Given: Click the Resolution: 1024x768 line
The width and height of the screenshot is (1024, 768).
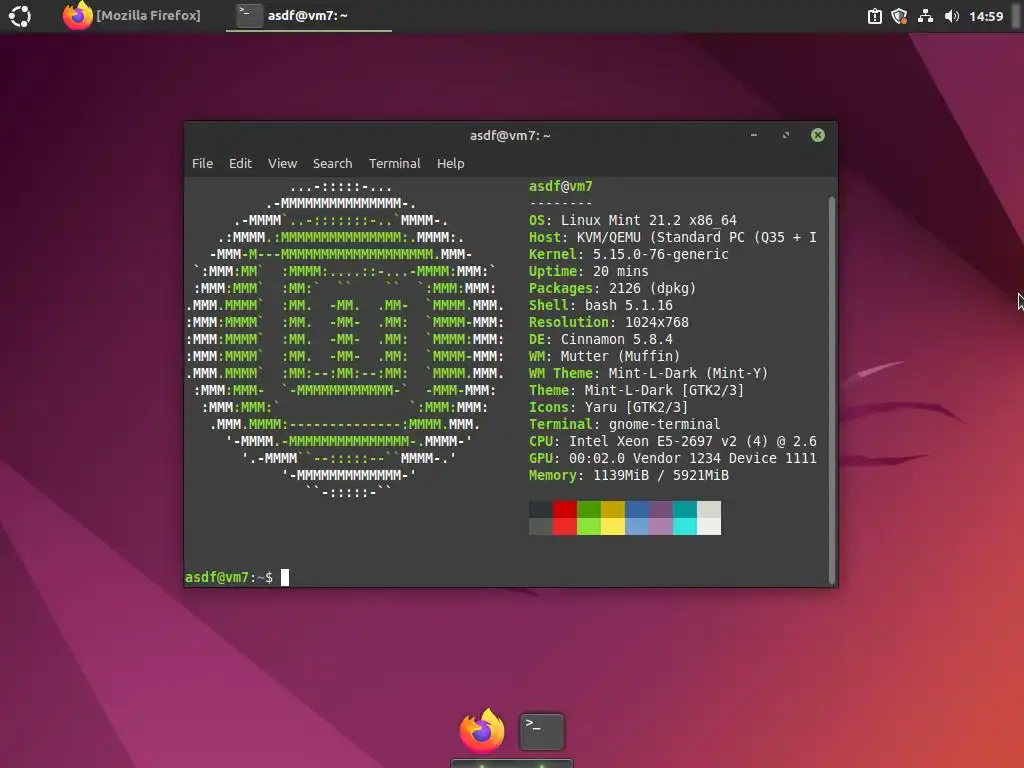Looking at the screenshot, I should (609, 322).
